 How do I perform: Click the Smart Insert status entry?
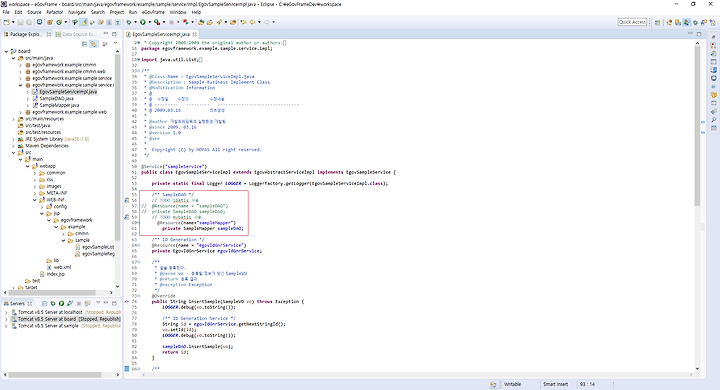(x=556, y=384)
